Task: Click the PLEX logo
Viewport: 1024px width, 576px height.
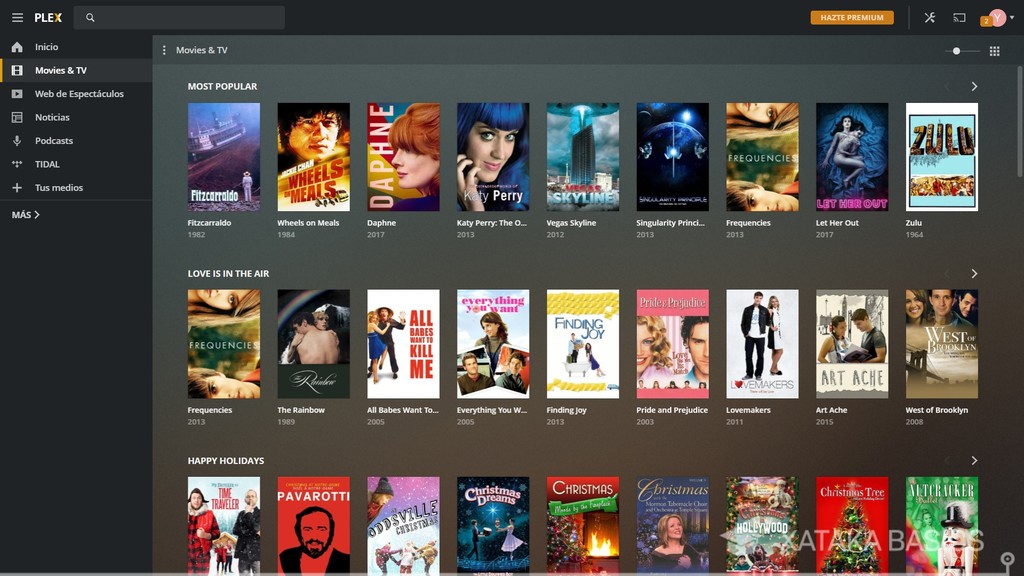Action: click(48, 16)
